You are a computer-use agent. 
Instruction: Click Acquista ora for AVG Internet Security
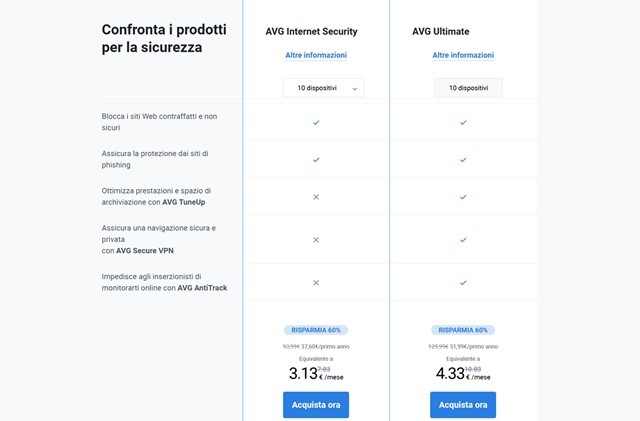coord(316,404)
